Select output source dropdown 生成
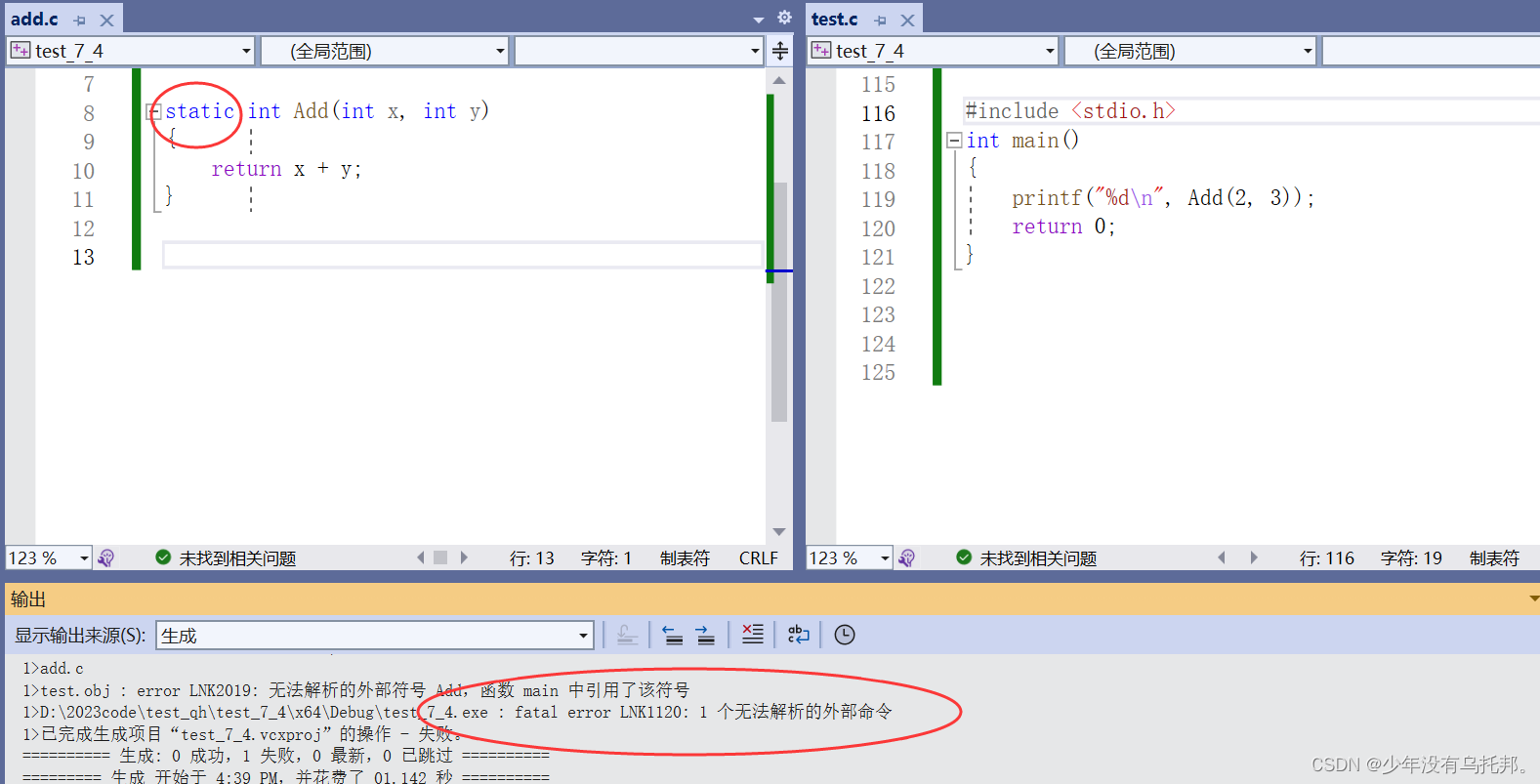The width and height of the screenshot is (1540, 784). [x=375, y=636]
